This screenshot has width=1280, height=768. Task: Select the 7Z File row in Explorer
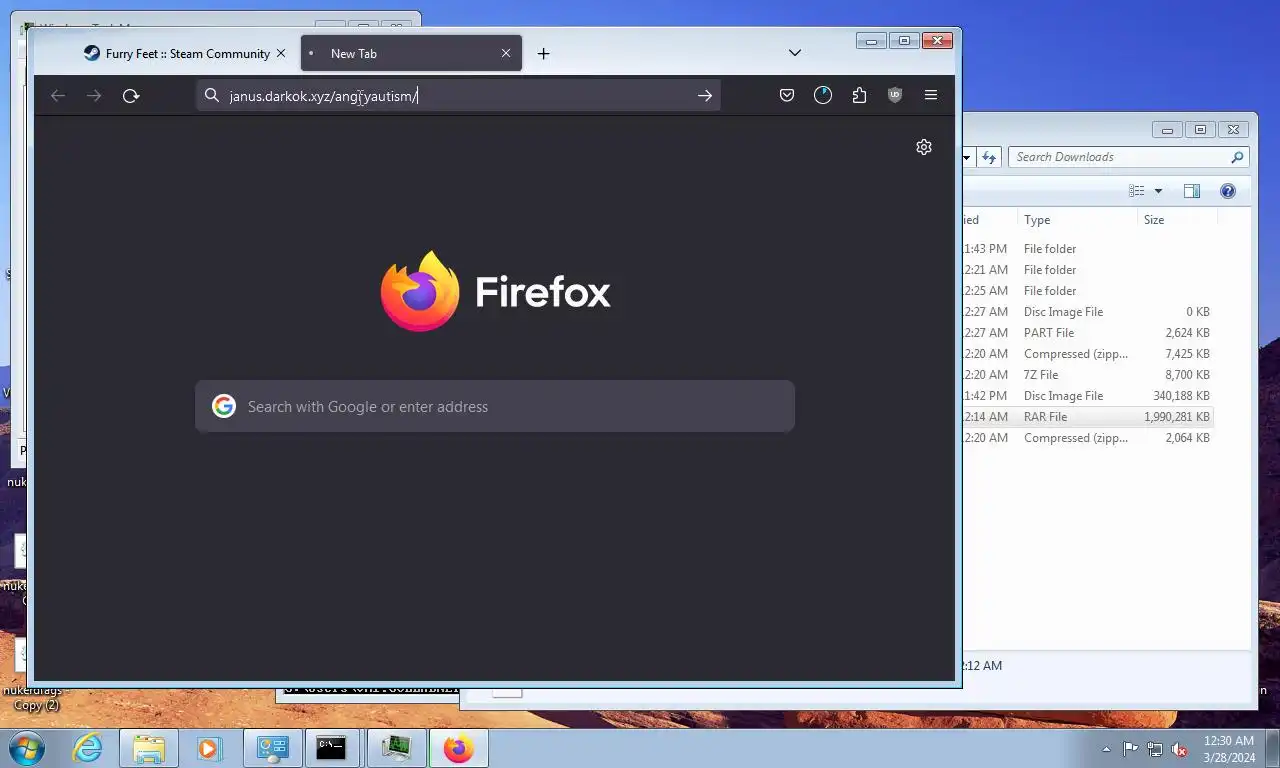tap(1088, 375)
